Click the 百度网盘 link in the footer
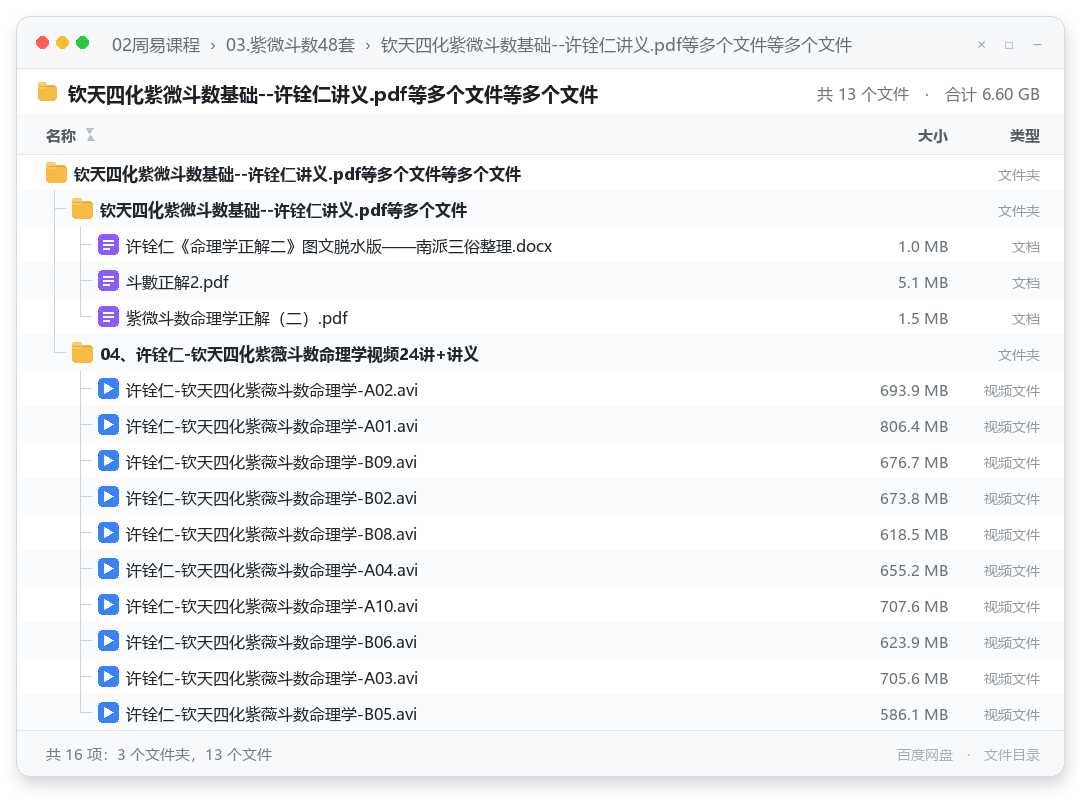 pyautogui.click(x=925, y=755)
